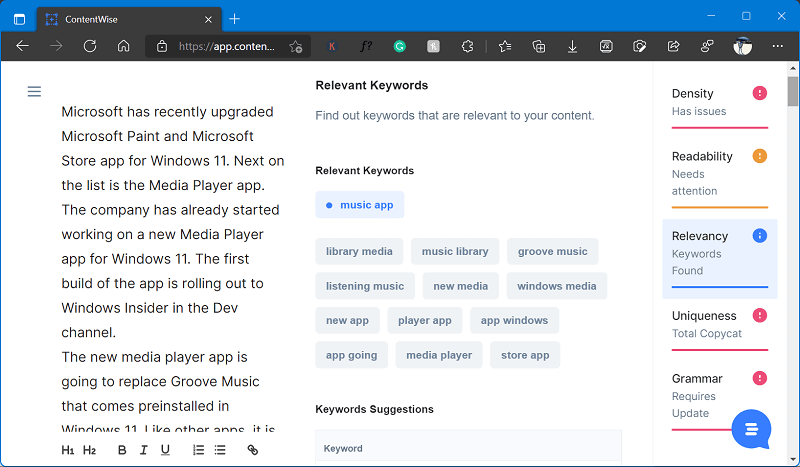Open the Favorites list icon
The image size is (800, 467).
(x=505, y=46)
